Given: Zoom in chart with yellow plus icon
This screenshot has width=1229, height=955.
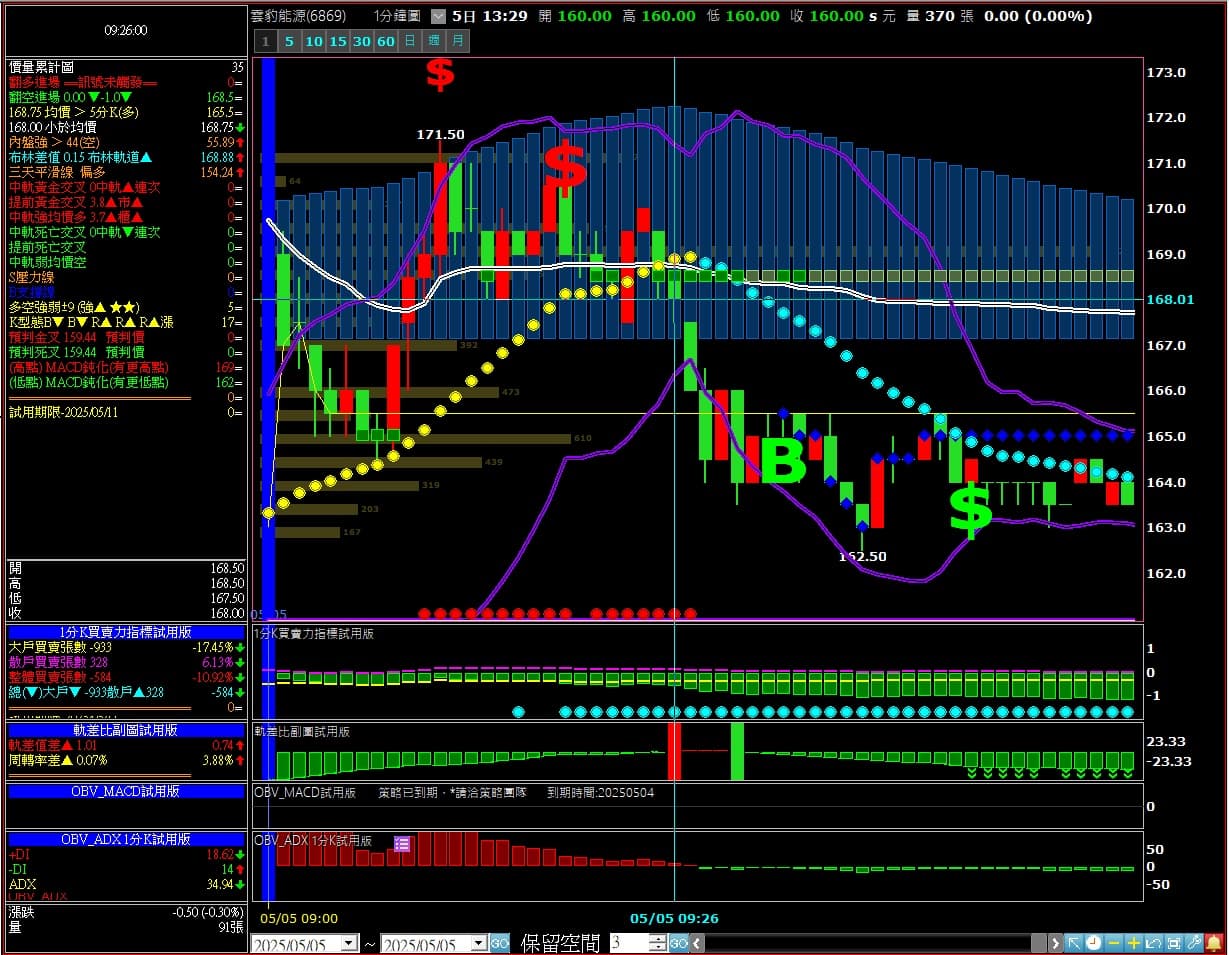Looking at the screenshot, I should [1134, 943].
